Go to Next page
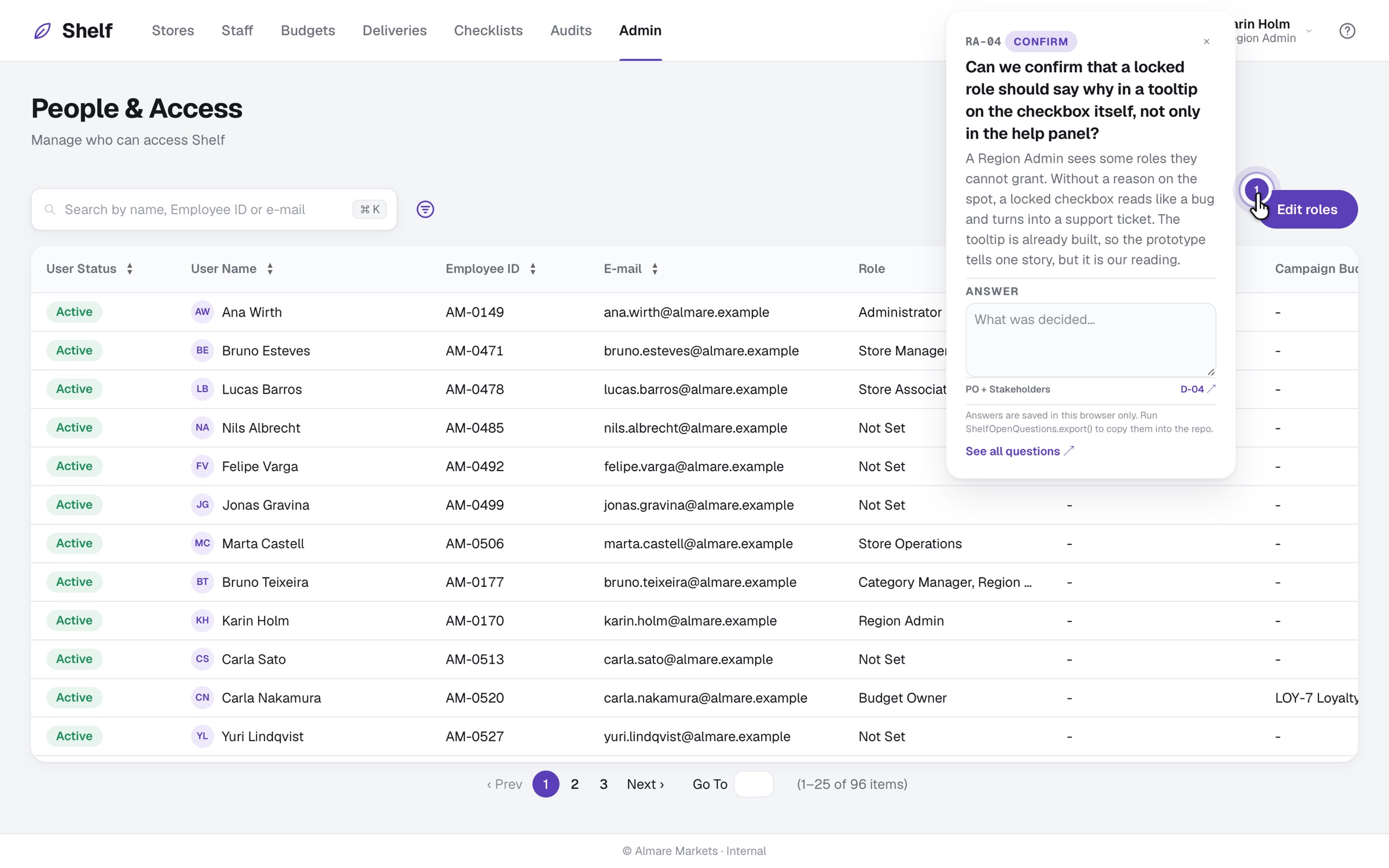The height and width of the screenshot is (868, 1389). (645, 784)
